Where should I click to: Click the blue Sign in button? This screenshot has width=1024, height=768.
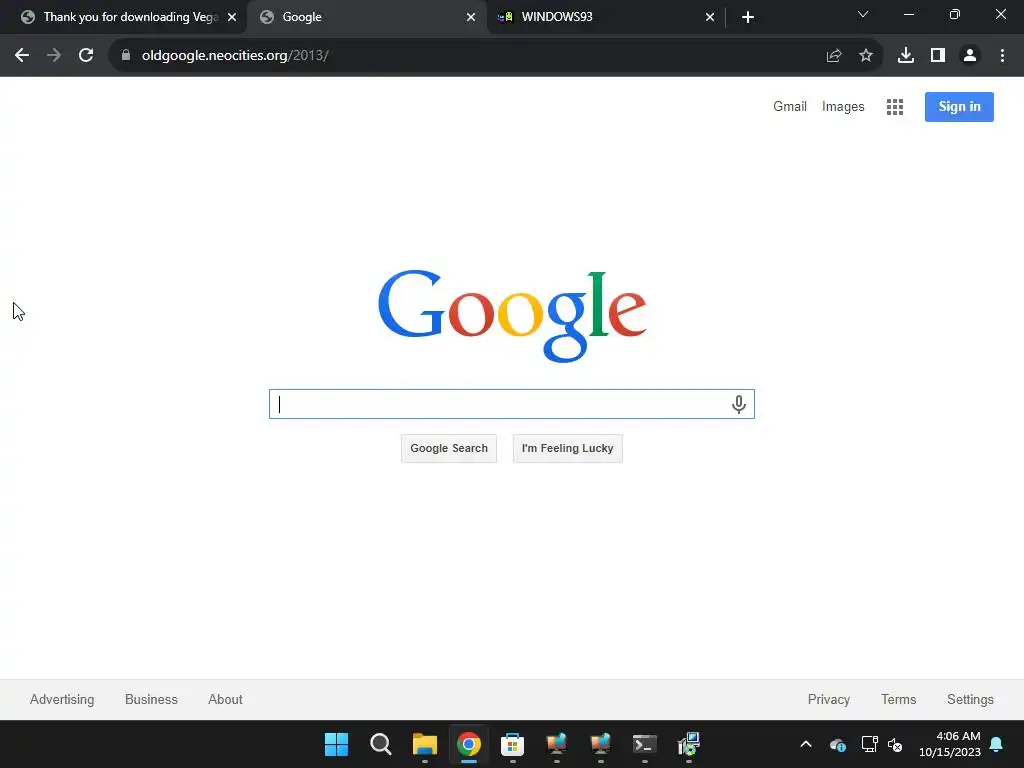pyautogui.click(x=959, y=107)
